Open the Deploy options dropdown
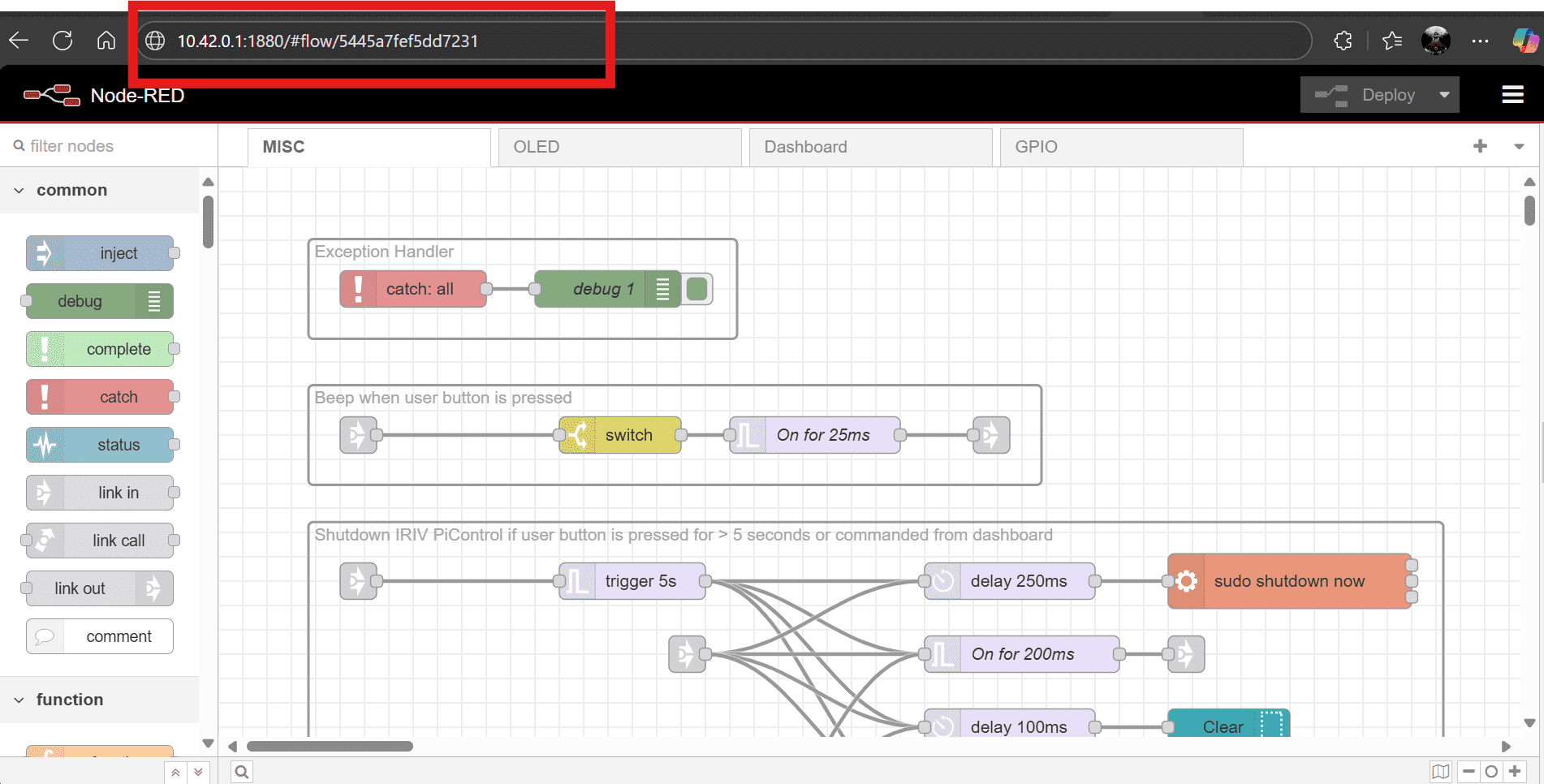Viewport: 1544px width, 784px height. (x=1444, y=94)
